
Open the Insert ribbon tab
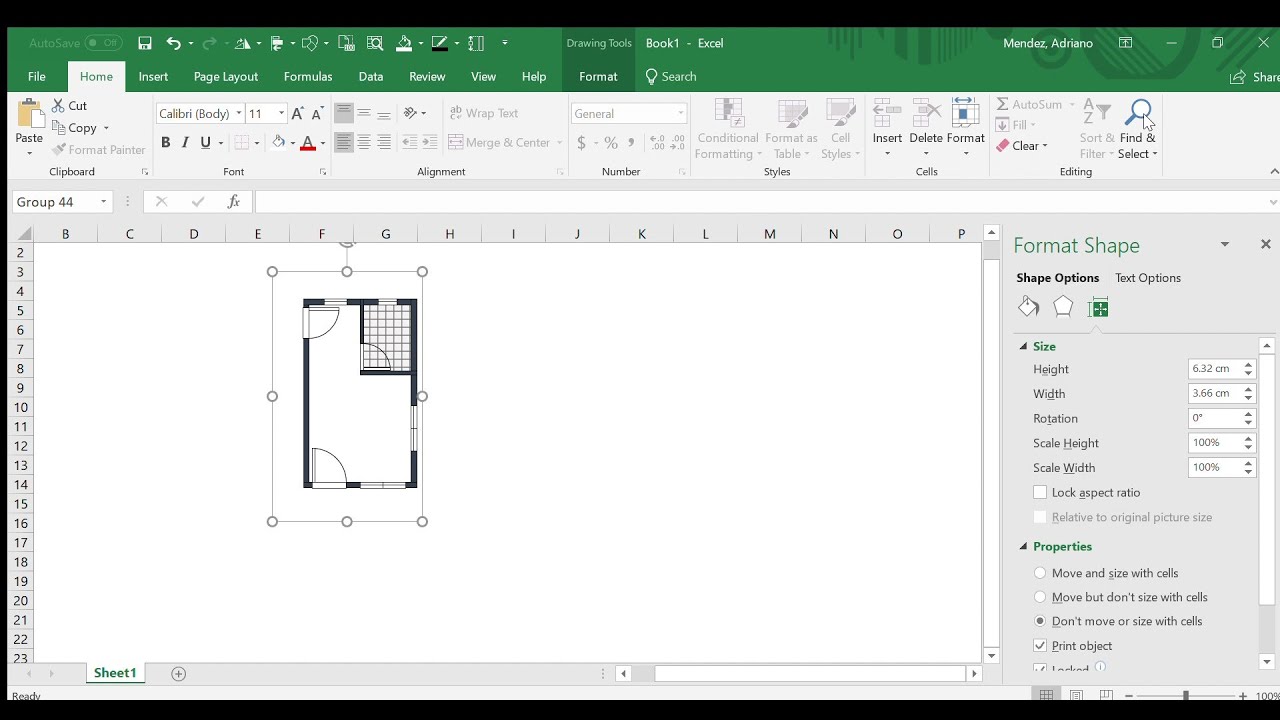tap(153, 77)
